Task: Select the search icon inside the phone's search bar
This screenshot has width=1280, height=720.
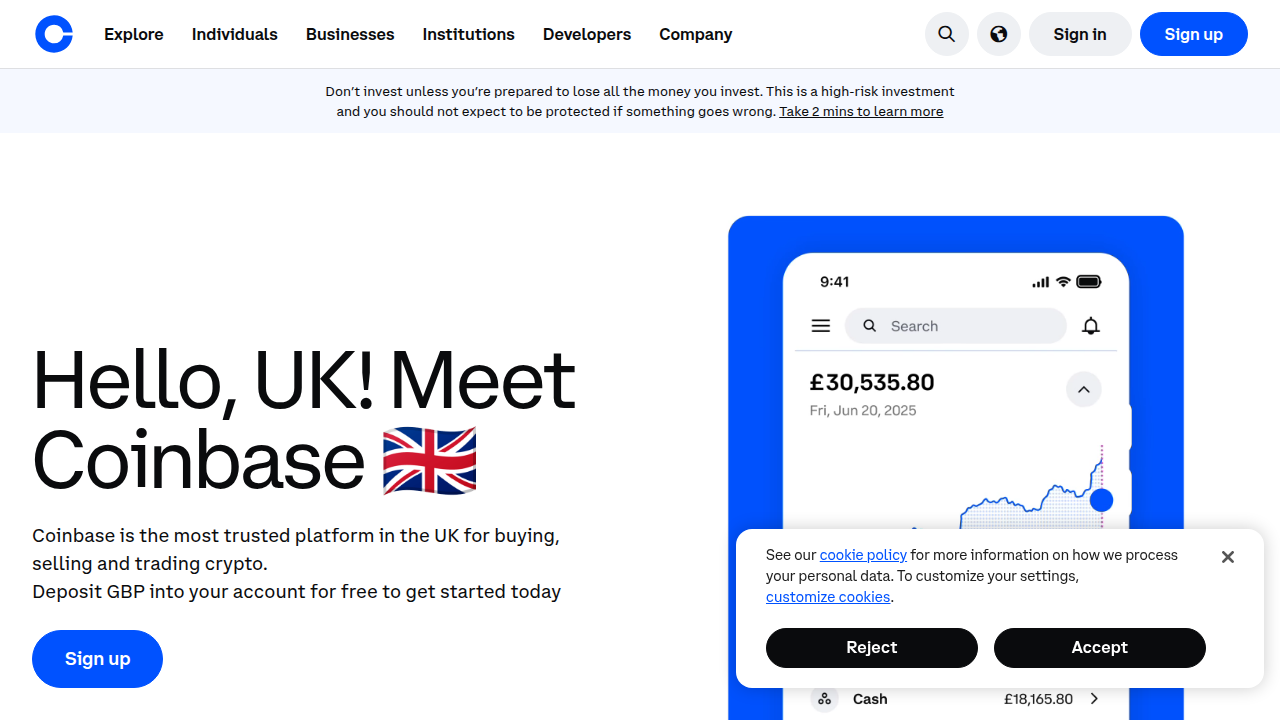Action: (869, 325)
